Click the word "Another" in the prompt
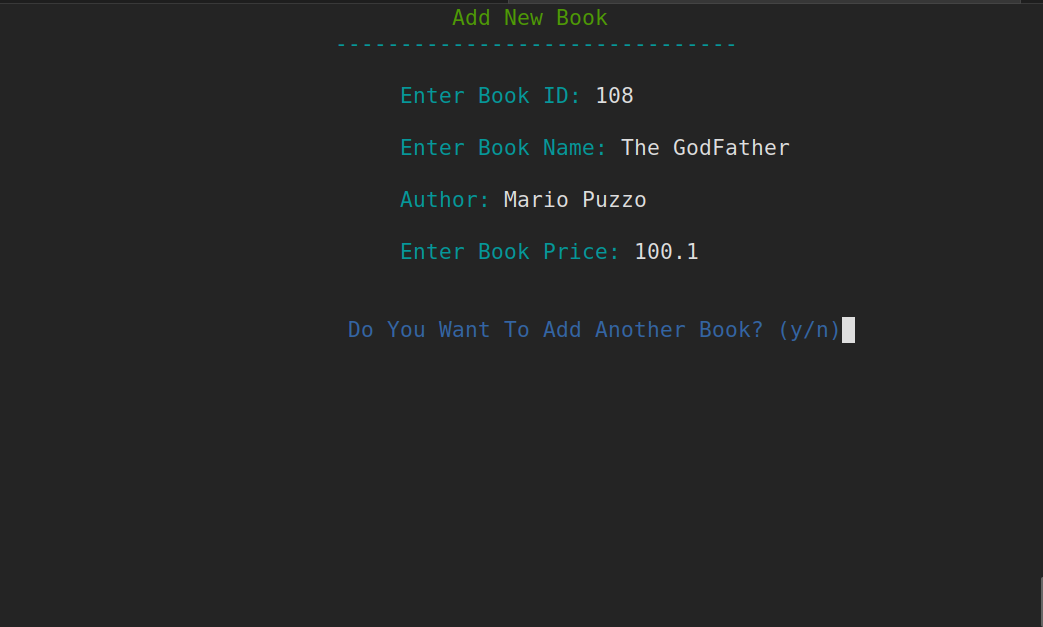 [x=640, y=329]
